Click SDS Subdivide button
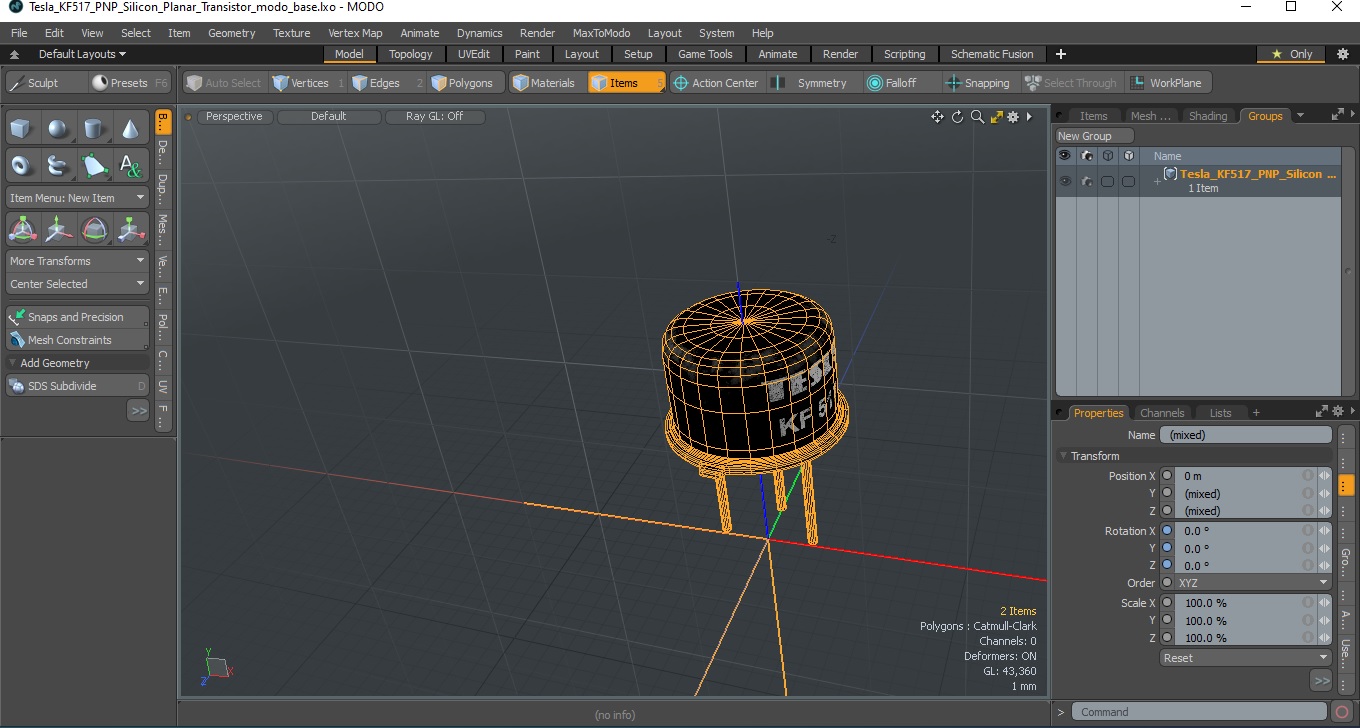This screenshot has height=728, width=1360. coord(77,386)
